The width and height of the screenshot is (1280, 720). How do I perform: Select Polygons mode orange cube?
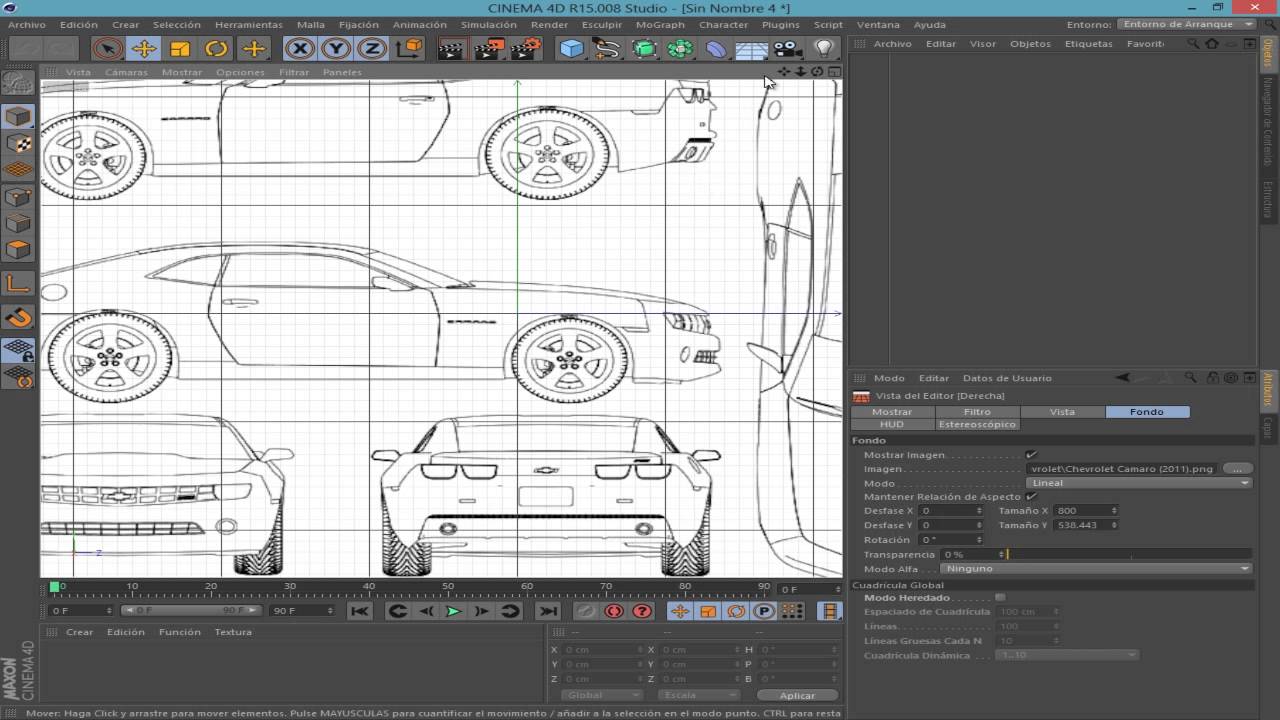18,250
